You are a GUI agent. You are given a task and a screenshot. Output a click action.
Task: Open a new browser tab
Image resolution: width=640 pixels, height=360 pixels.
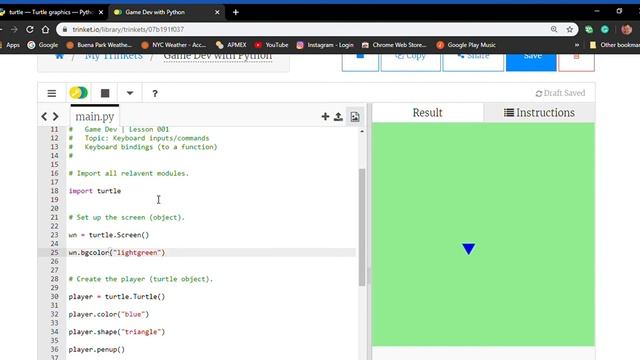(236, 12)
